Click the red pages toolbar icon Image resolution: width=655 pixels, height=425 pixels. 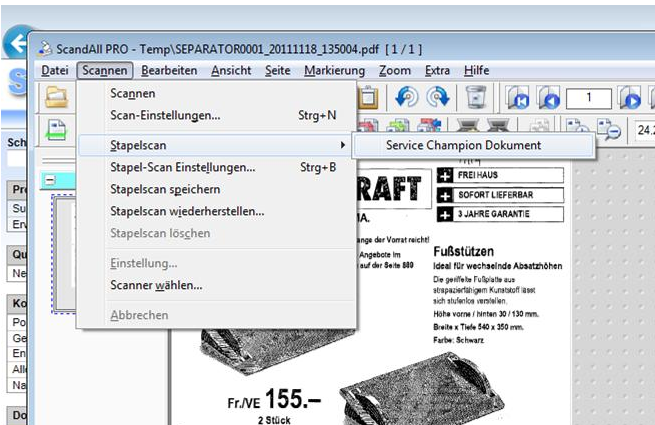[368, 126]
